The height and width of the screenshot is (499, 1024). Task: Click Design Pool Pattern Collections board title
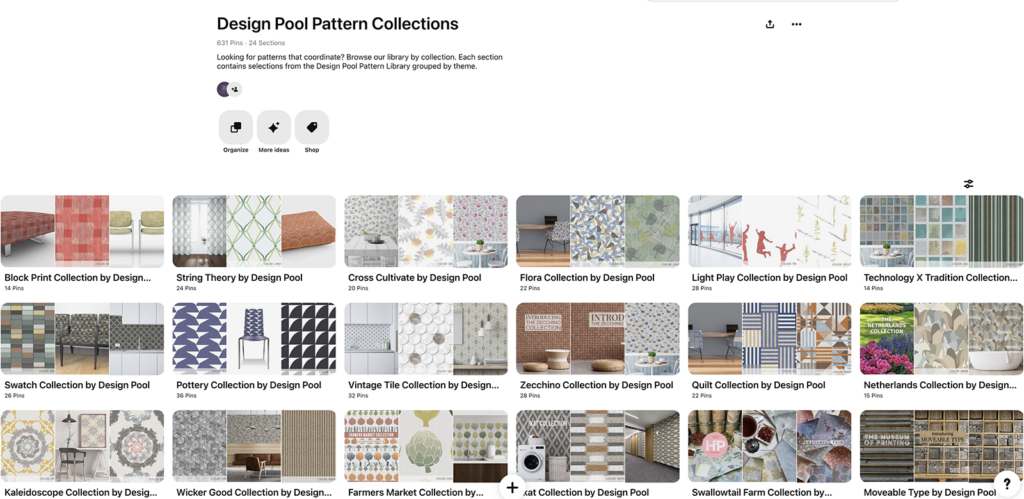click(338, 24)
